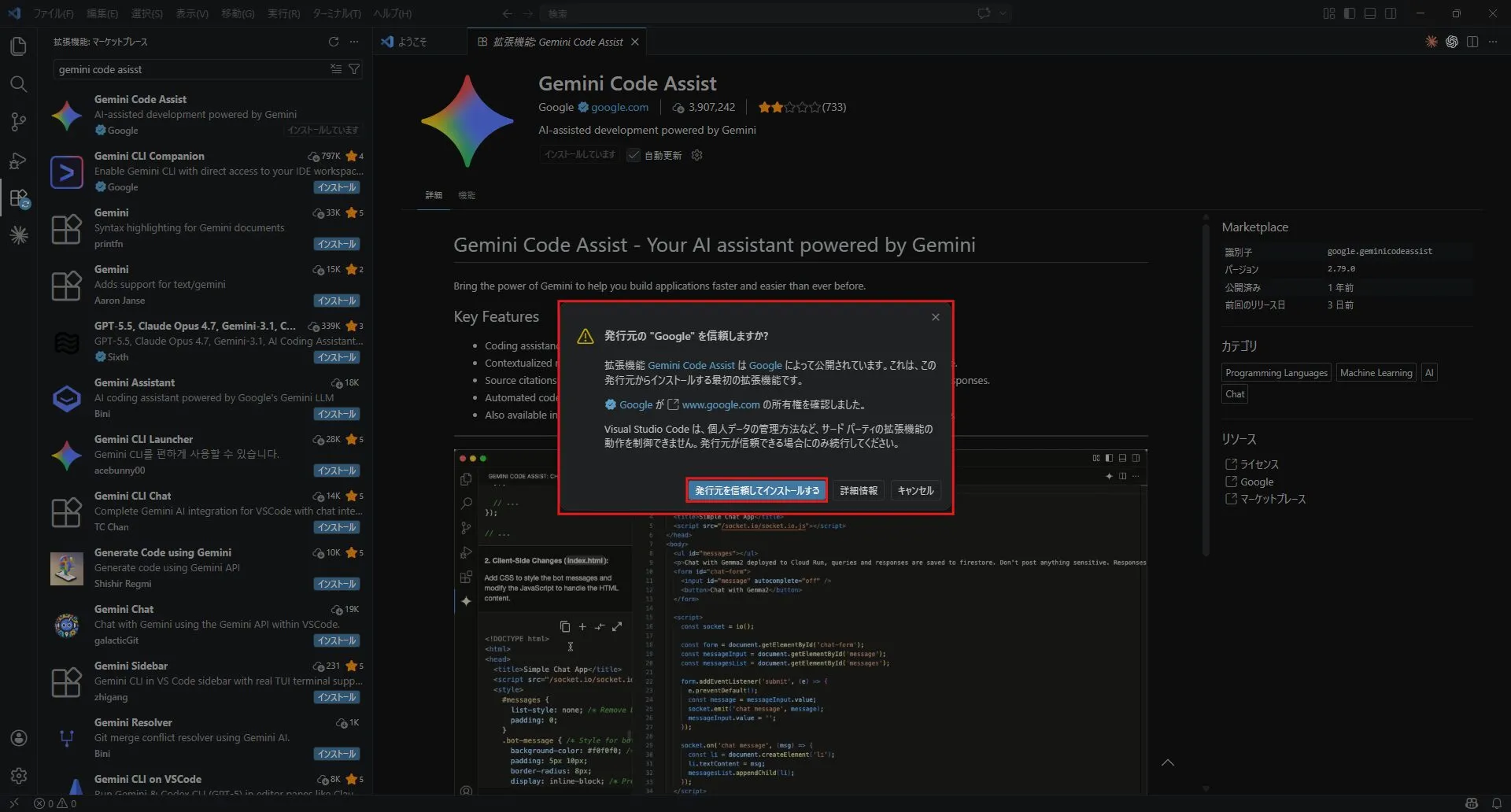Click the filter extensions funnel icon
The height and width of the screenshot is (812, 1511).
click(x=354, y=69)
